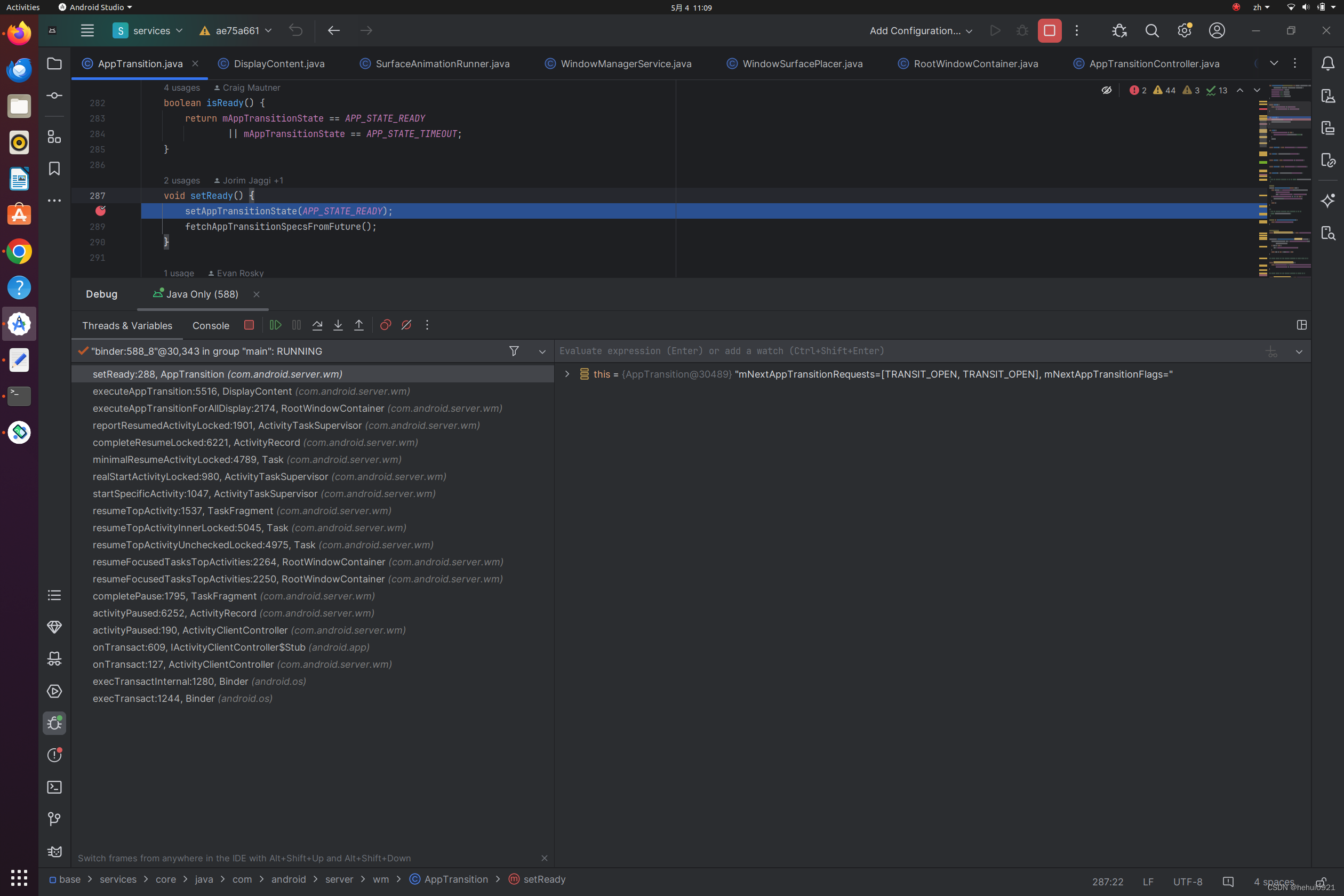Click the editor minimap scrollbar
This screenshot has height=896, width=1344.
tap(1289, 180)
